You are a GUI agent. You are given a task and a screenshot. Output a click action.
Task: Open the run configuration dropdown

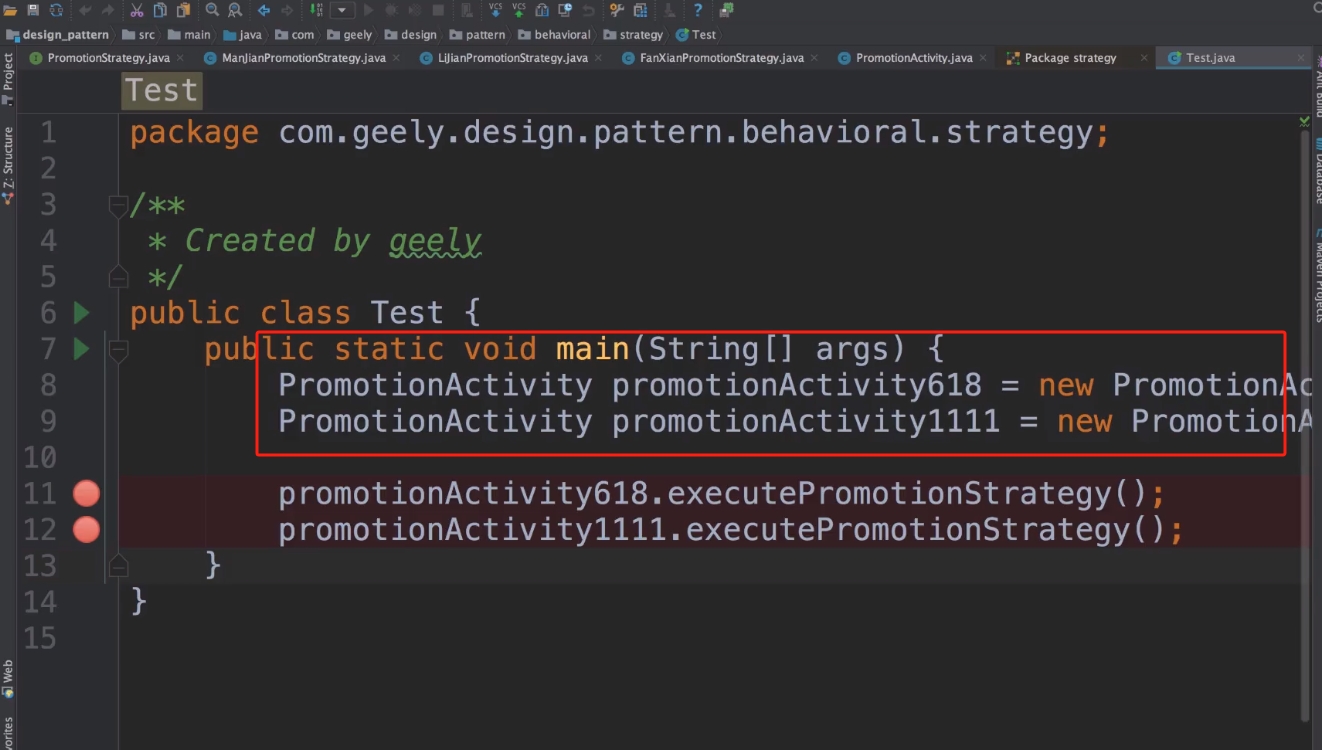(x=343, y=10)
